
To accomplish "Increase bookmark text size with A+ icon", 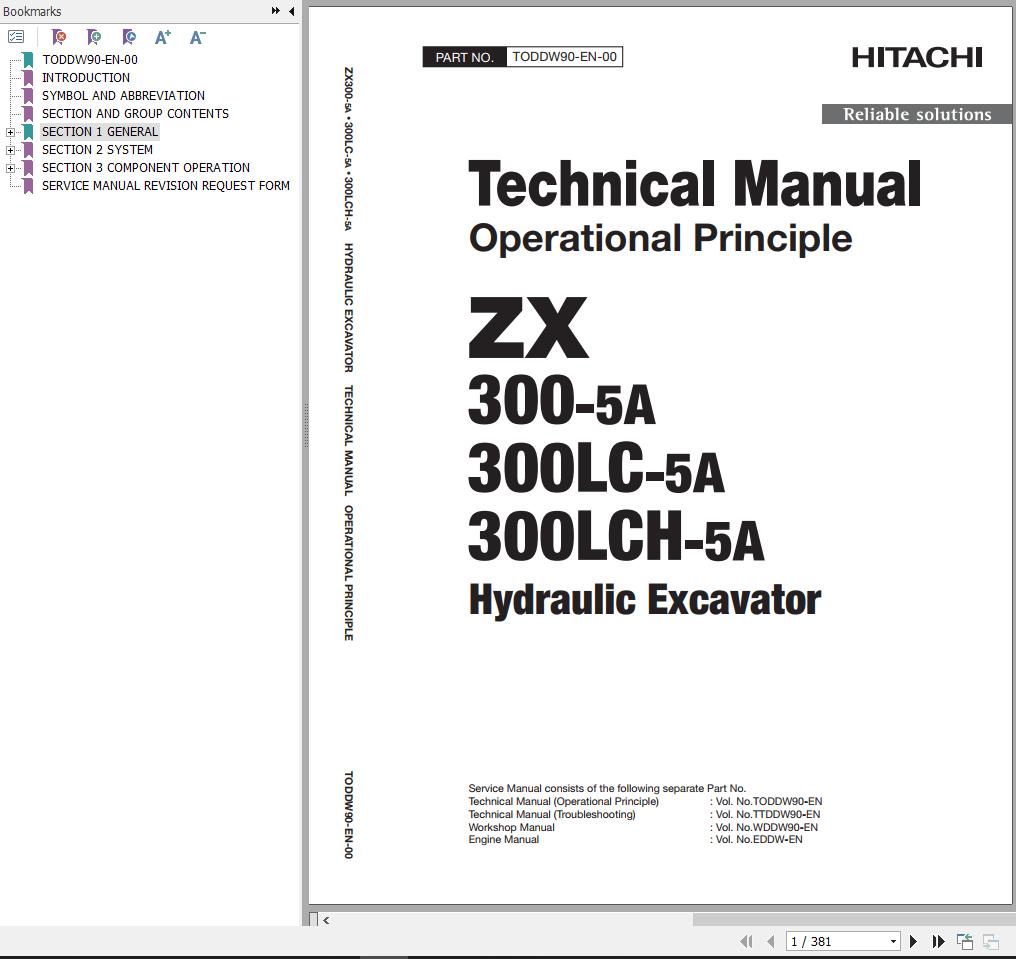I will (162, 37).
